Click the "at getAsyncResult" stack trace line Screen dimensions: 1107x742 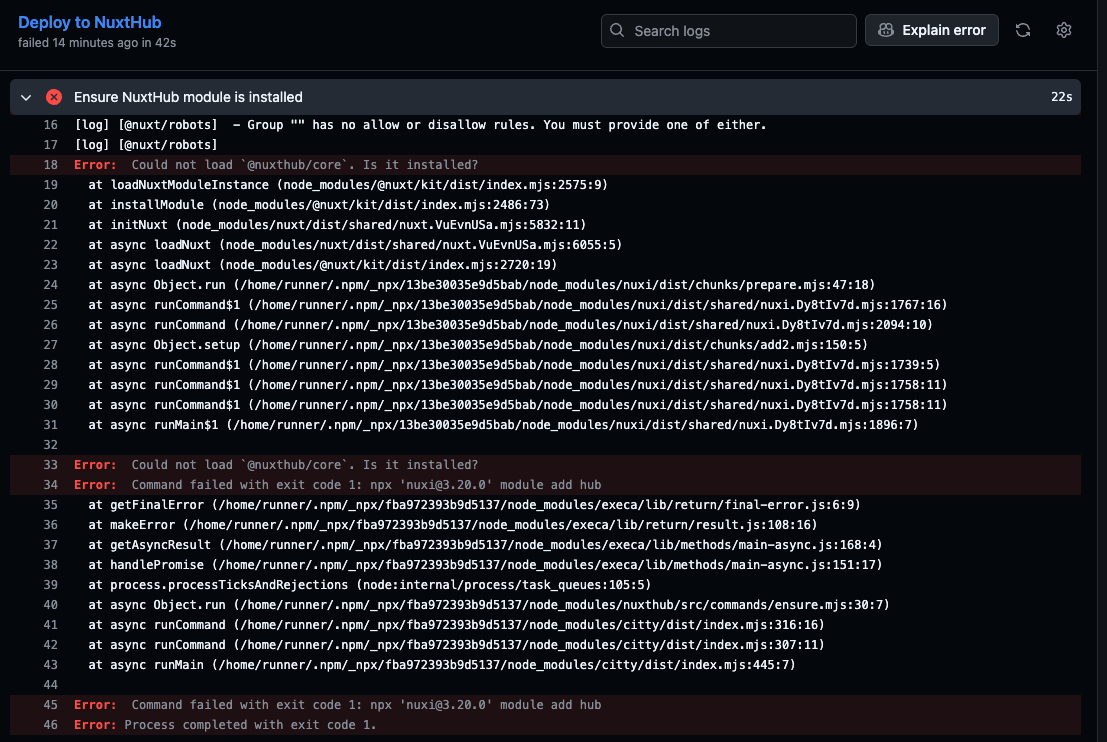point(485,545)
